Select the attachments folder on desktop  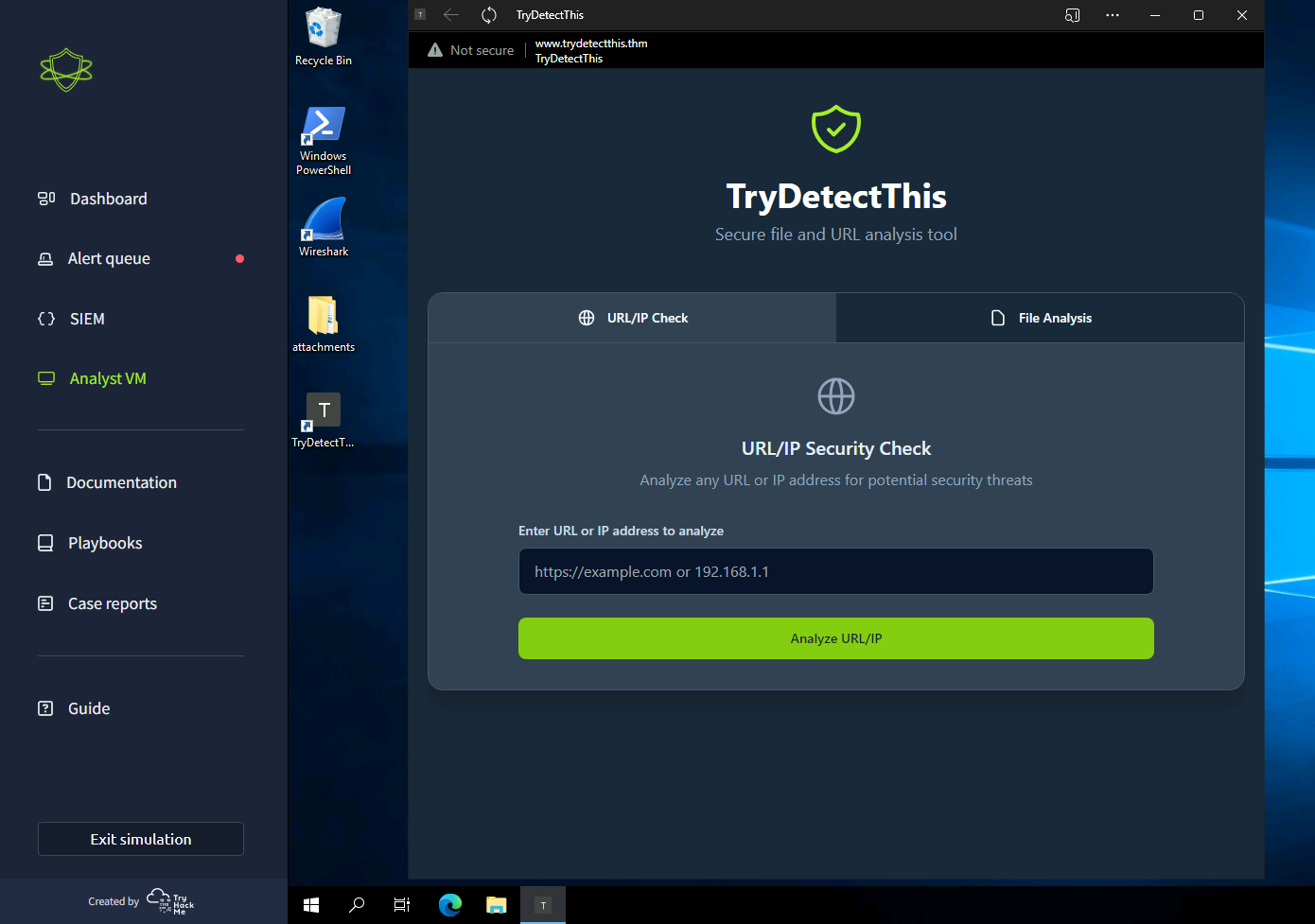click(x=324, y=323)
